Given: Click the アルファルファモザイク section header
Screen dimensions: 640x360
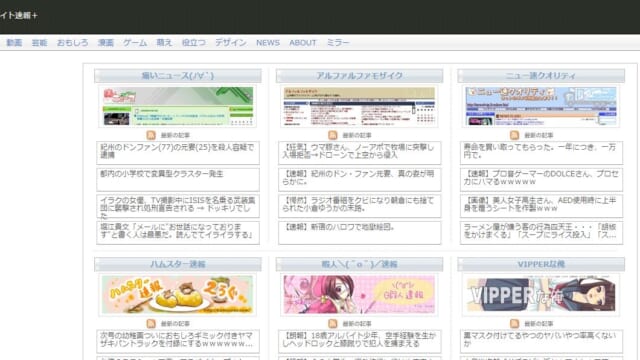Looking at the screenshot, I should pos(360,76).
